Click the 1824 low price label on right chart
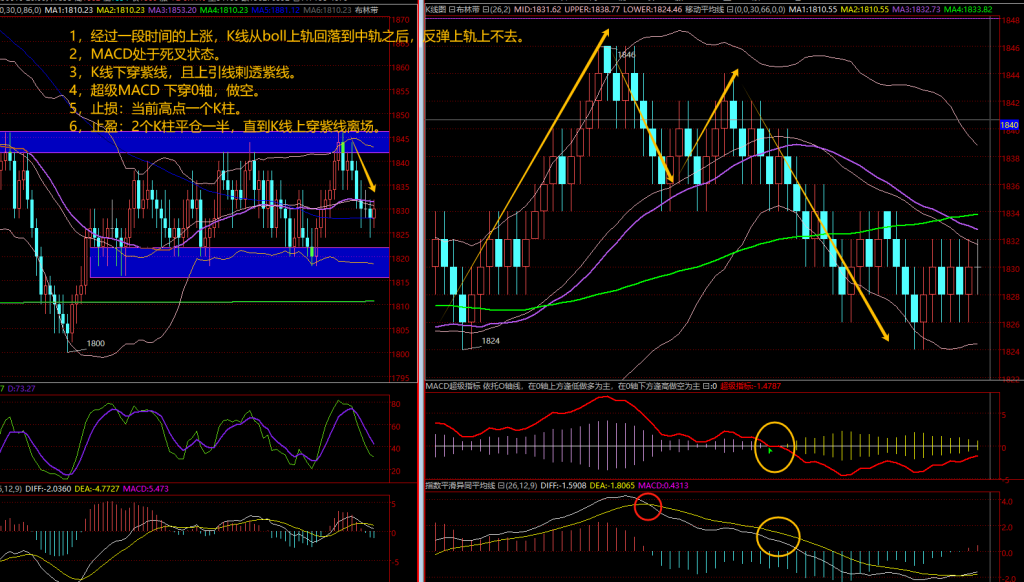 pos(490,341)
